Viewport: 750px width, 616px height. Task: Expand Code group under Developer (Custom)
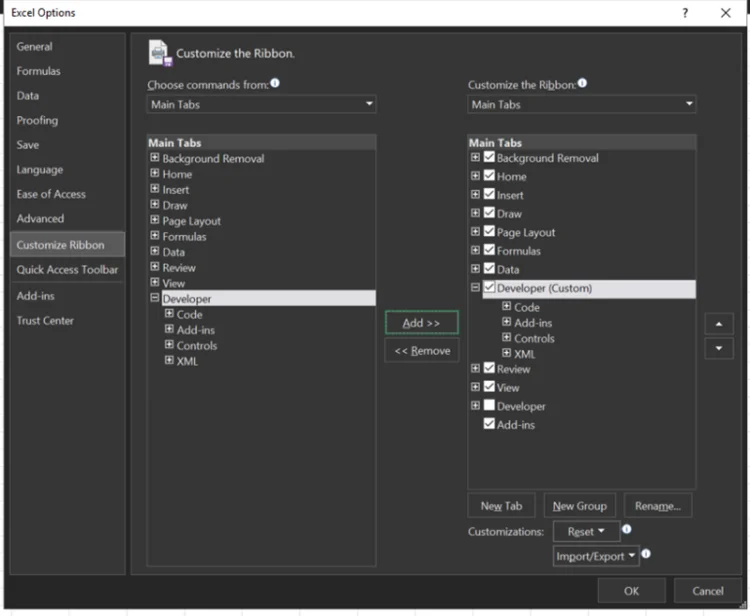pos(507,306)
